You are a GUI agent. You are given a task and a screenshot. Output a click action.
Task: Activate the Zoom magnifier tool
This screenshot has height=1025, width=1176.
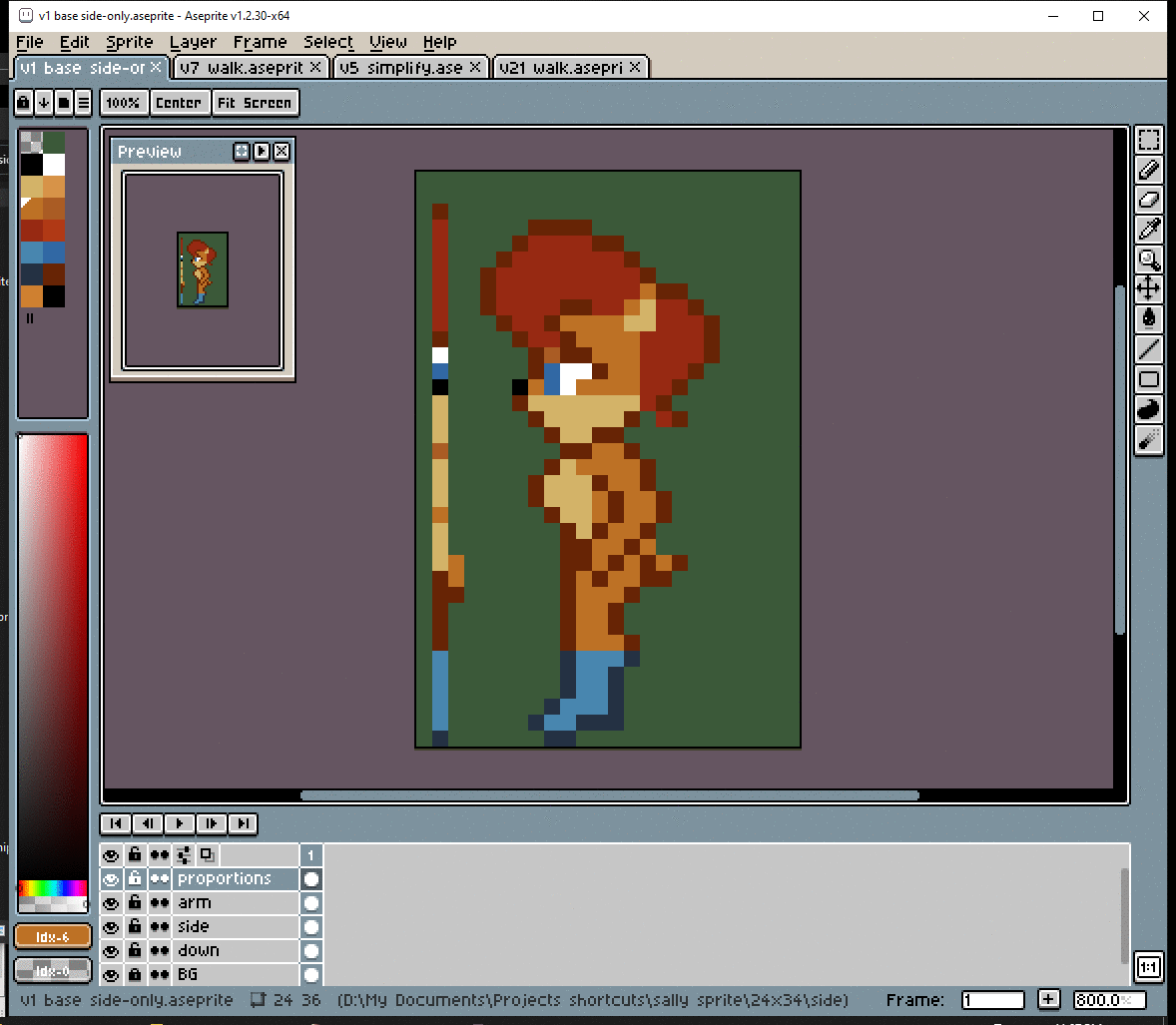pos(1149,259)
